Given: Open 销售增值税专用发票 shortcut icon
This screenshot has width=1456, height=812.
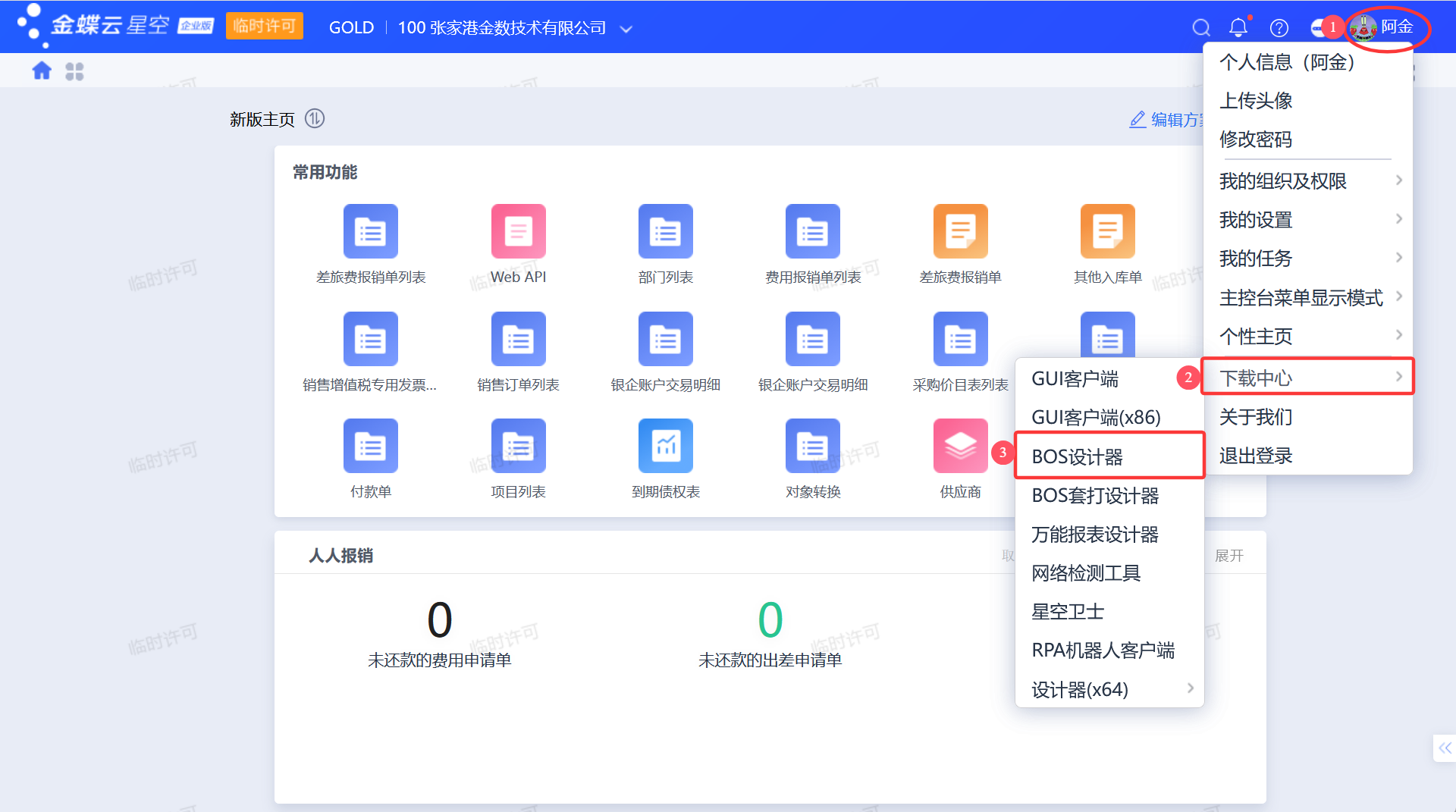Looking at the screenshot, I should coord(371,339).
